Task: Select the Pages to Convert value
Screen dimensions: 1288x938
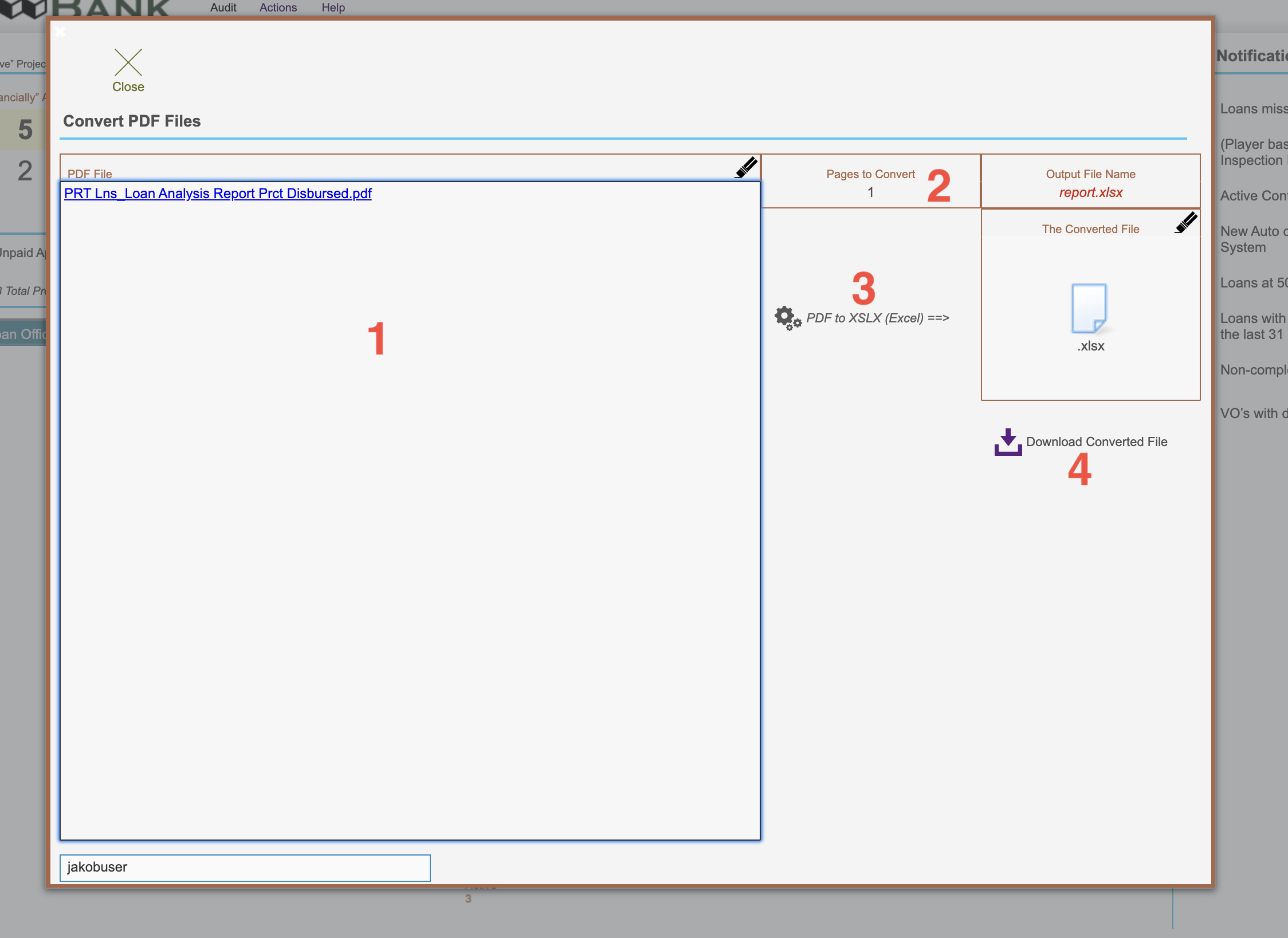Action: [870, 192]
